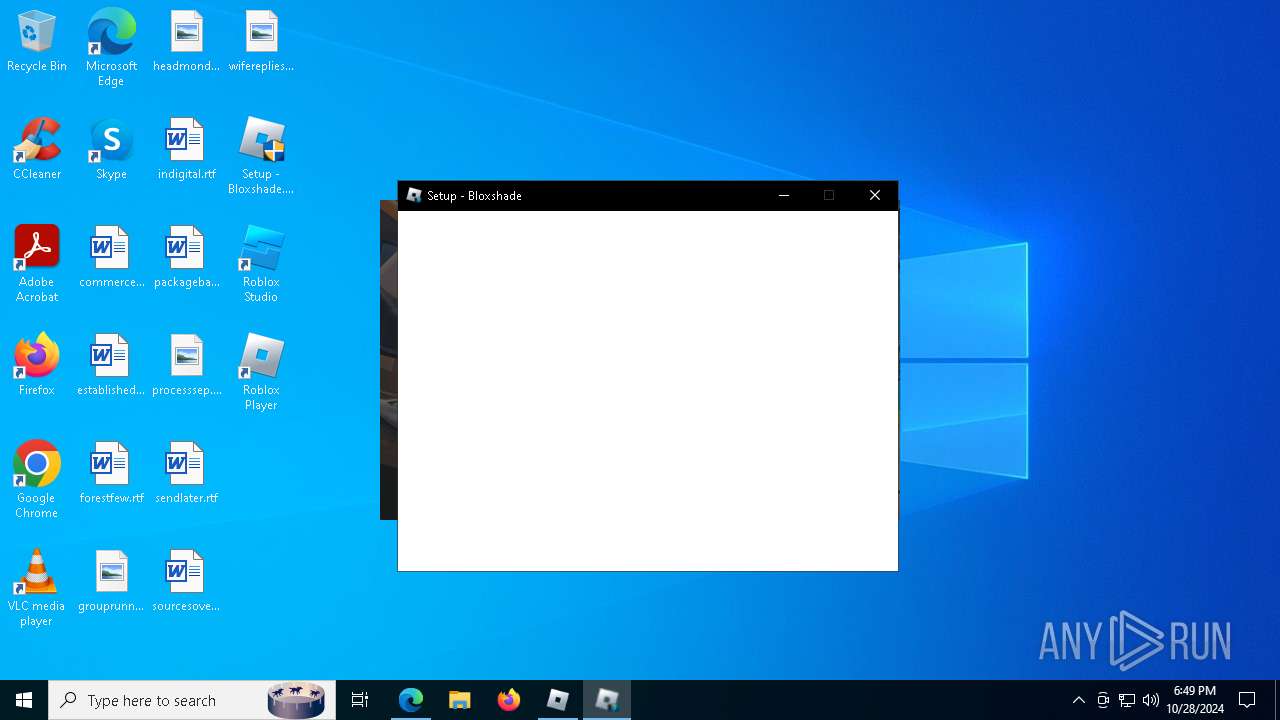The height and width of the screenshot is (720, 1280).
Task: Open the Windows Start menu
Action: click(x=24, y=700)
